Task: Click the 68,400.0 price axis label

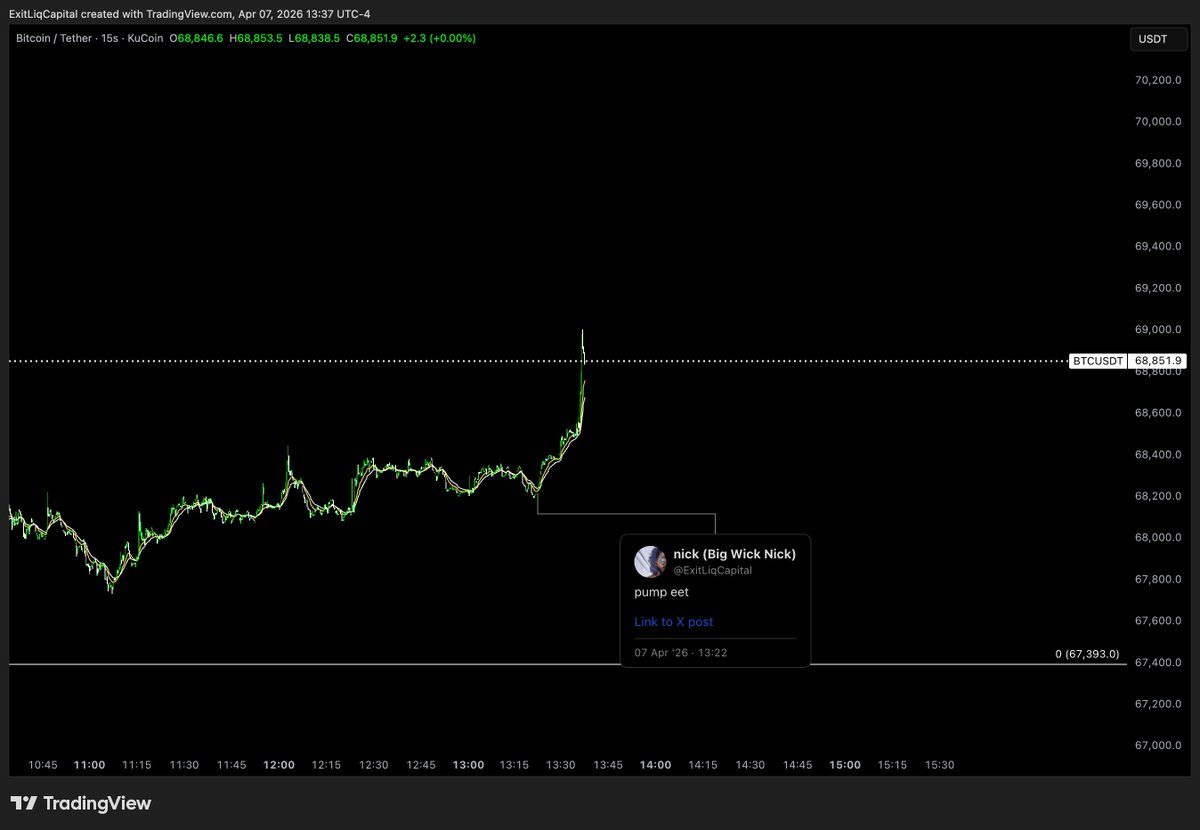Action: click(1158, 455)
